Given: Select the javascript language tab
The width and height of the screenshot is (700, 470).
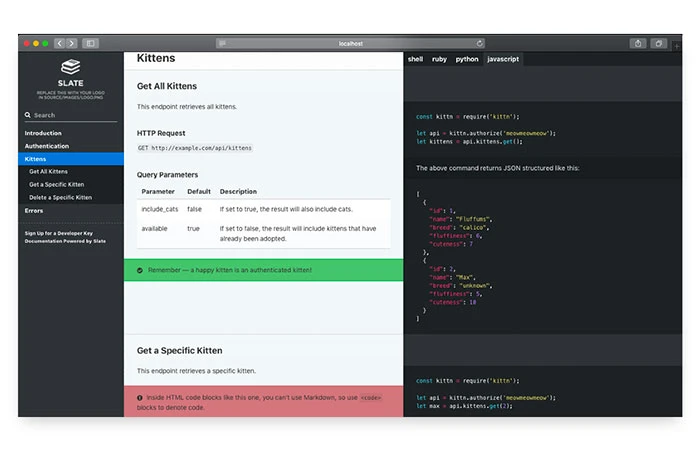Looking at the screenshot, I should coord(502,59).
